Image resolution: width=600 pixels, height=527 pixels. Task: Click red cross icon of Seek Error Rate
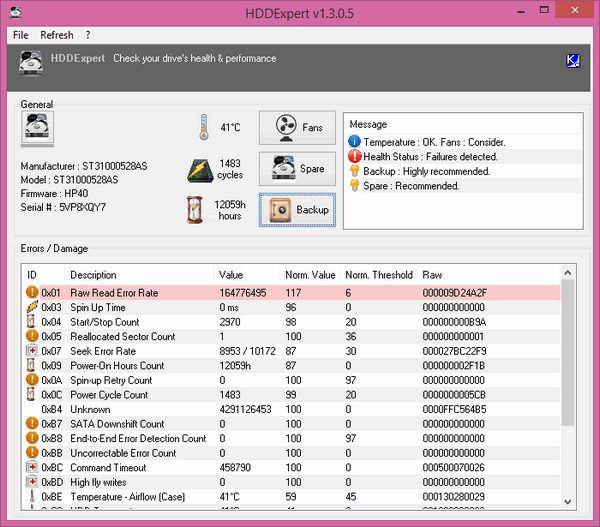coord(32,351)
